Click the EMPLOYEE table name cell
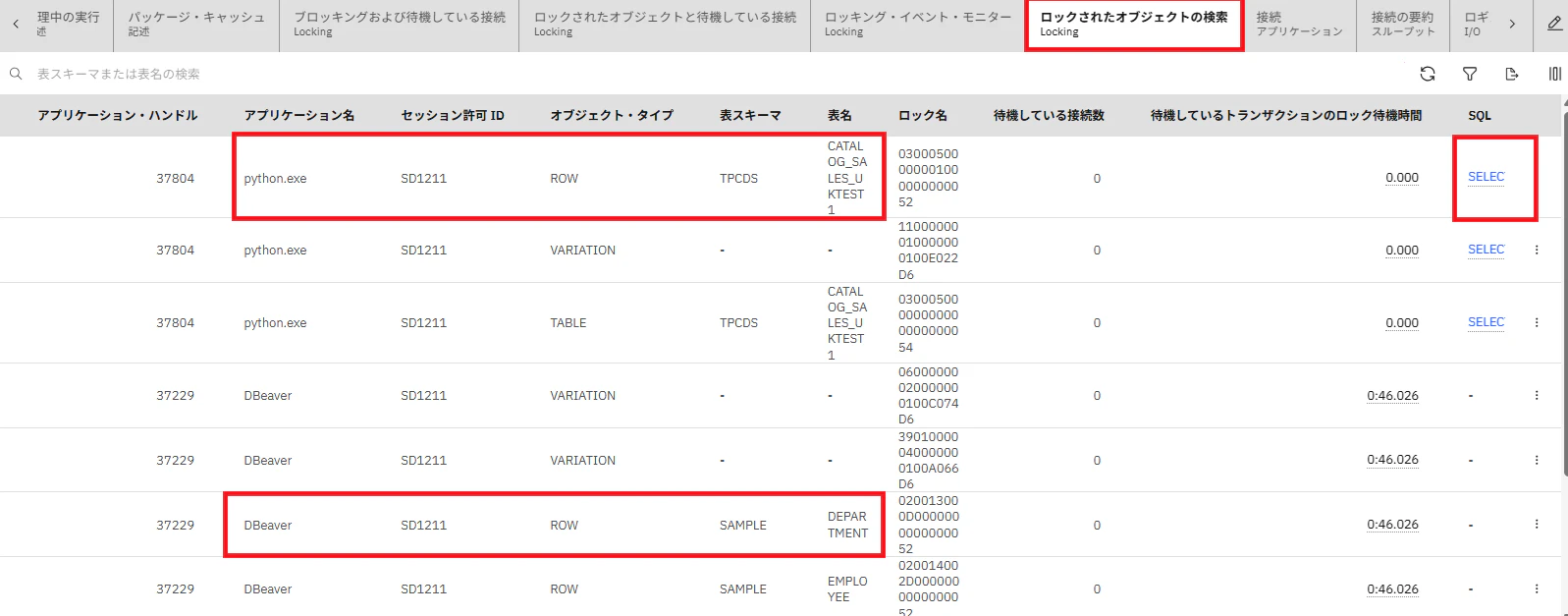 pos(847,589)
